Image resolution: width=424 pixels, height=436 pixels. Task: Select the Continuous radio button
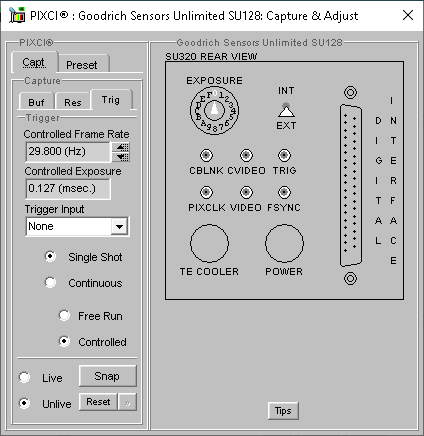(x=50, y=282)
